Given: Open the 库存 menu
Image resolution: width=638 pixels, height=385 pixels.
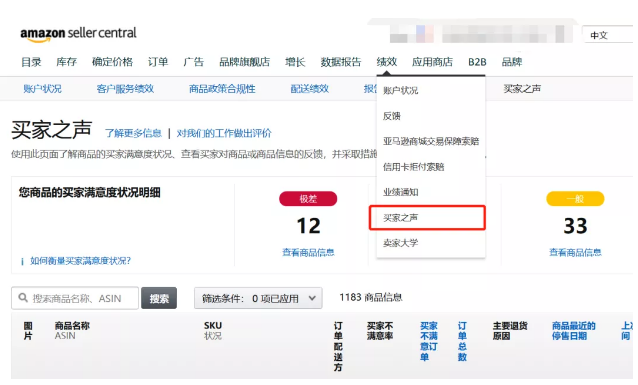Looking at the screenshot, I should [67, 62].
